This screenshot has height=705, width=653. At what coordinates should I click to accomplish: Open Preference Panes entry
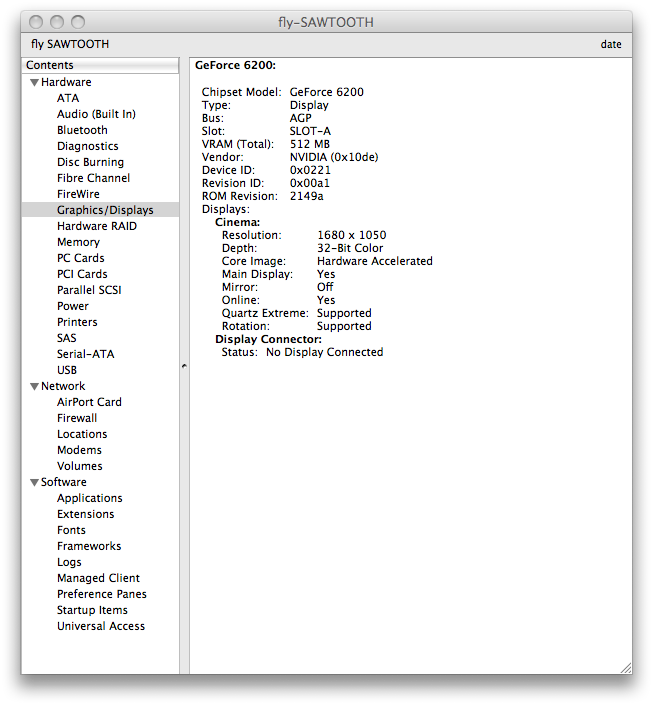tap(102, 594)
